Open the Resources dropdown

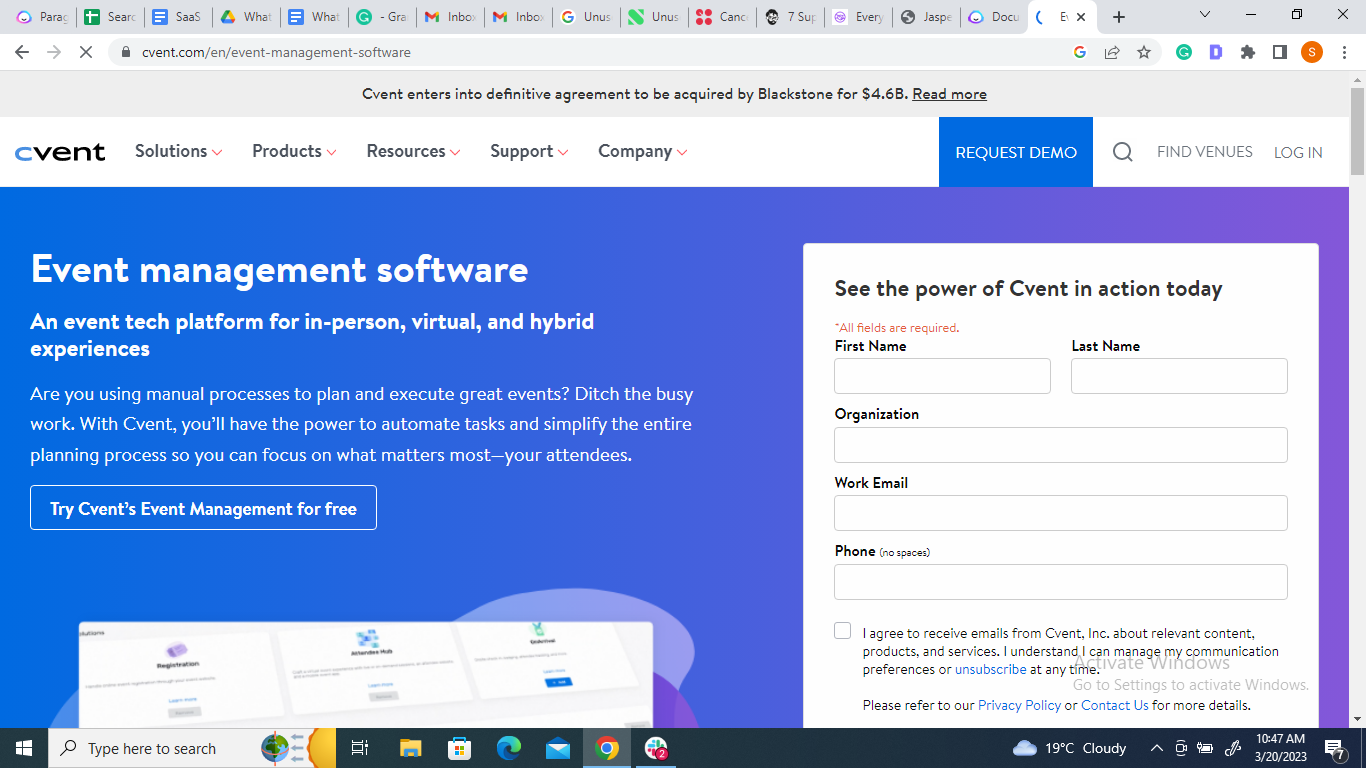(413, 151)
